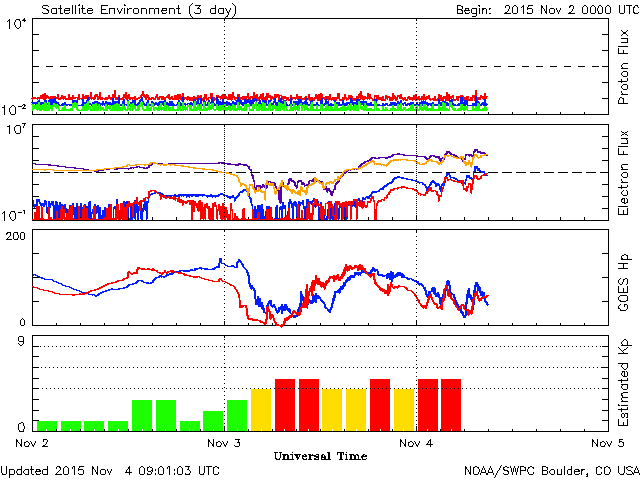640x480 pixels.
Task: Select the Electron Flux axis label
Action: 623,171
